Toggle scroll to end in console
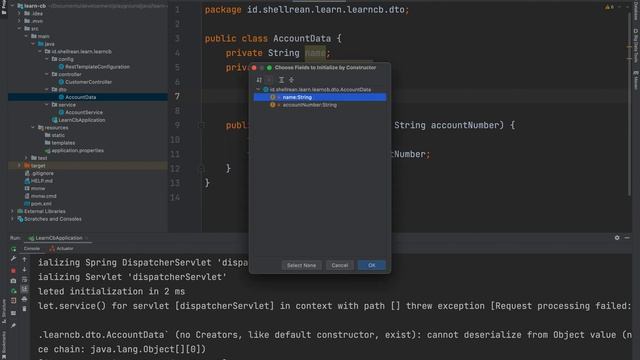Viewport: 640px width, 360px height. [24, 289]
